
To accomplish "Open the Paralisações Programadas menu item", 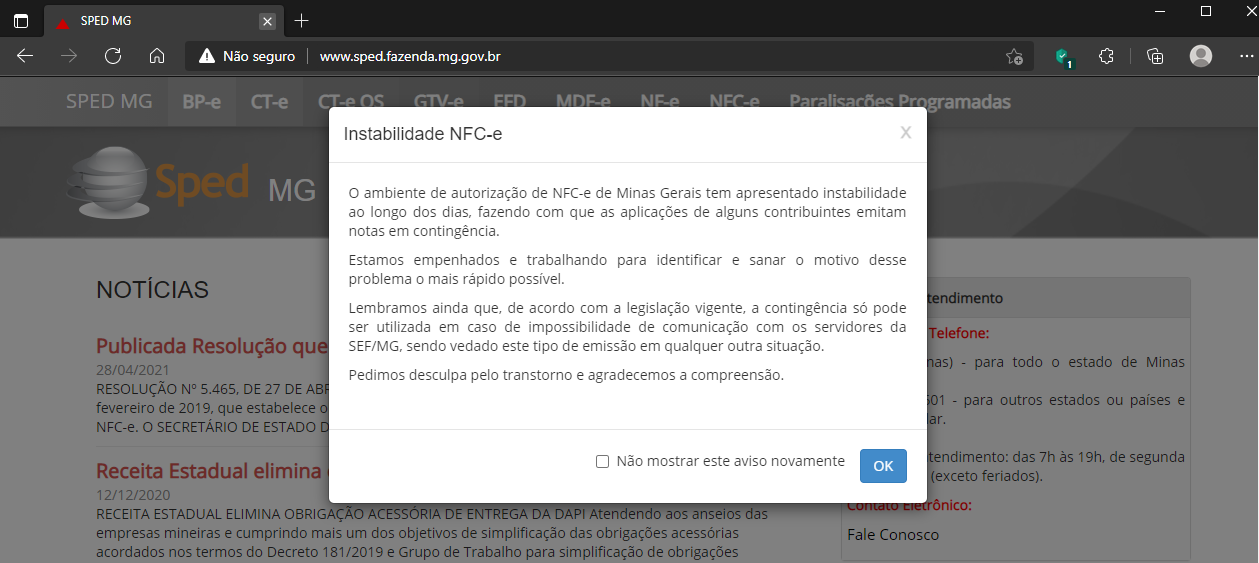I will point(900,101).
